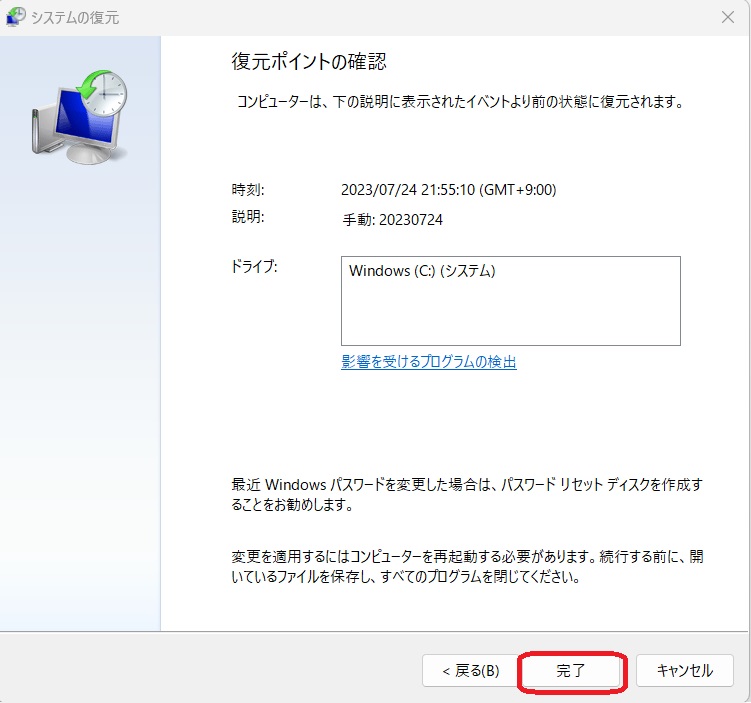Select the Windows (C:) (システム) drive entry
Viewport: 751px width, 703px height.
pos(422,271)
